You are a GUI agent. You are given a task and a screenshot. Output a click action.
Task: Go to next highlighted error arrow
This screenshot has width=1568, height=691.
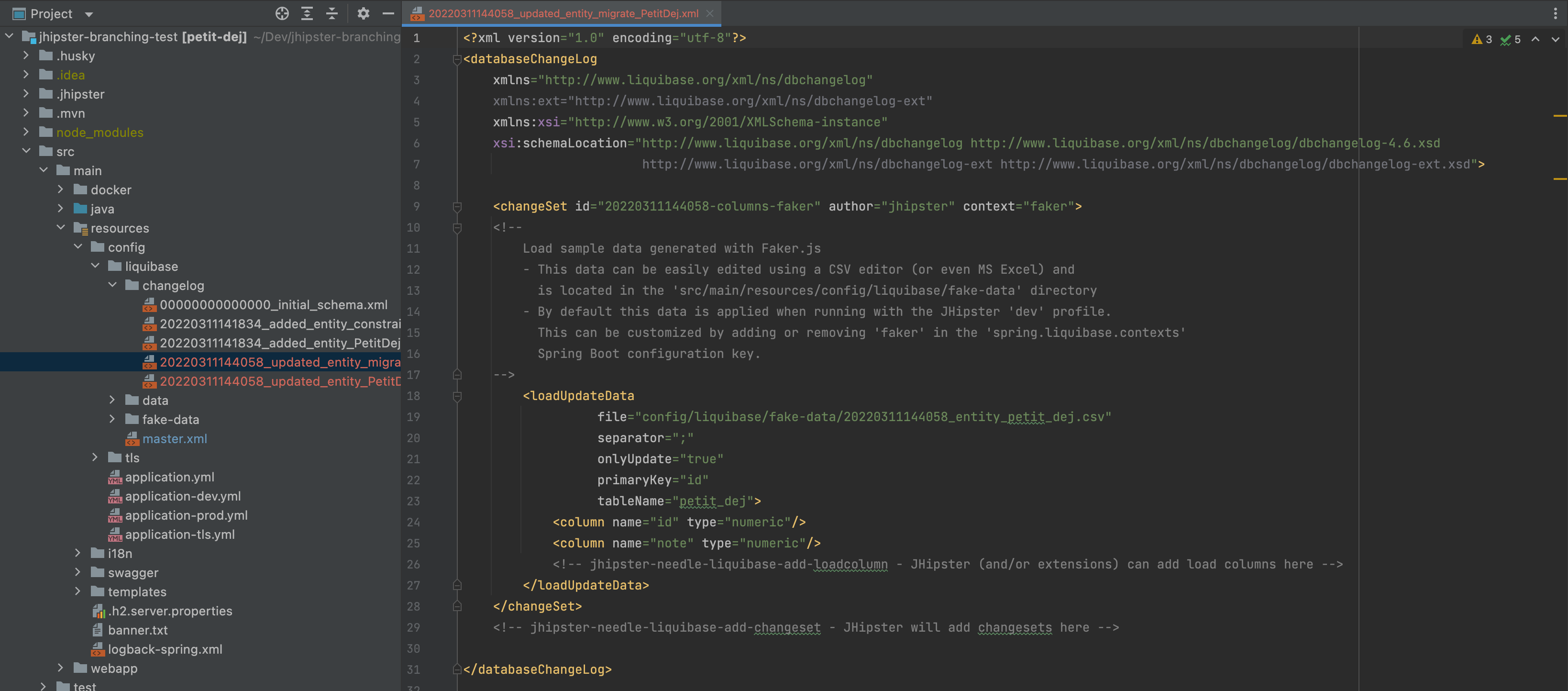point(1555,39)
